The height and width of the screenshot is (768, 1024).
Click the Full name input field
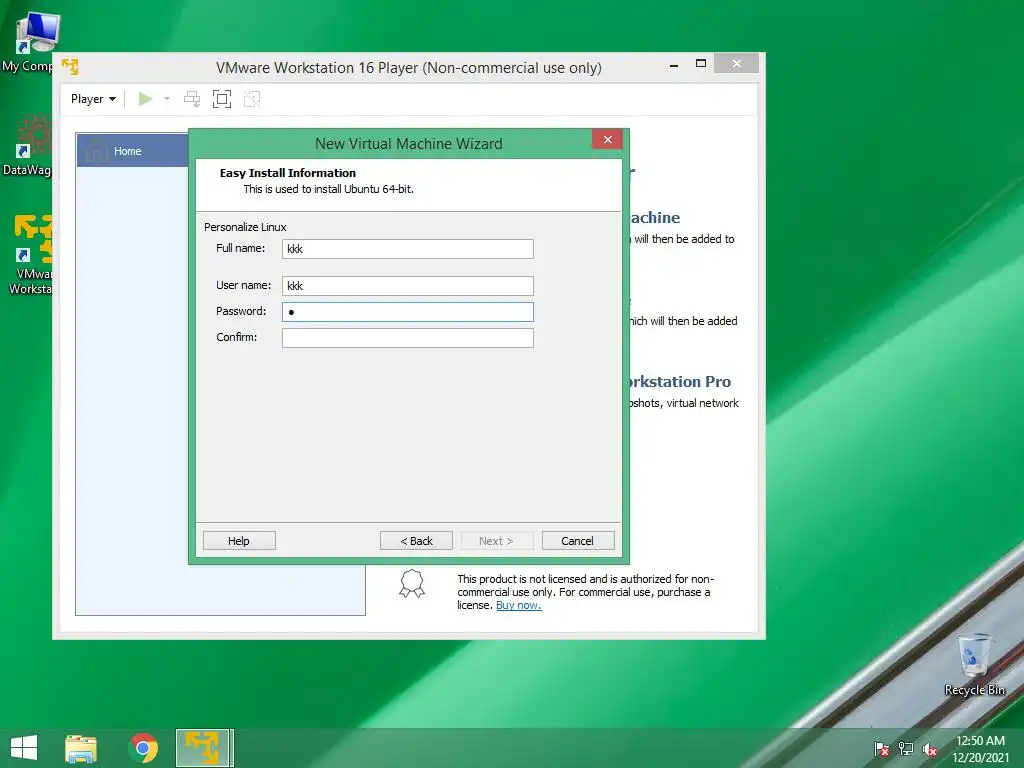click(408, 249)
